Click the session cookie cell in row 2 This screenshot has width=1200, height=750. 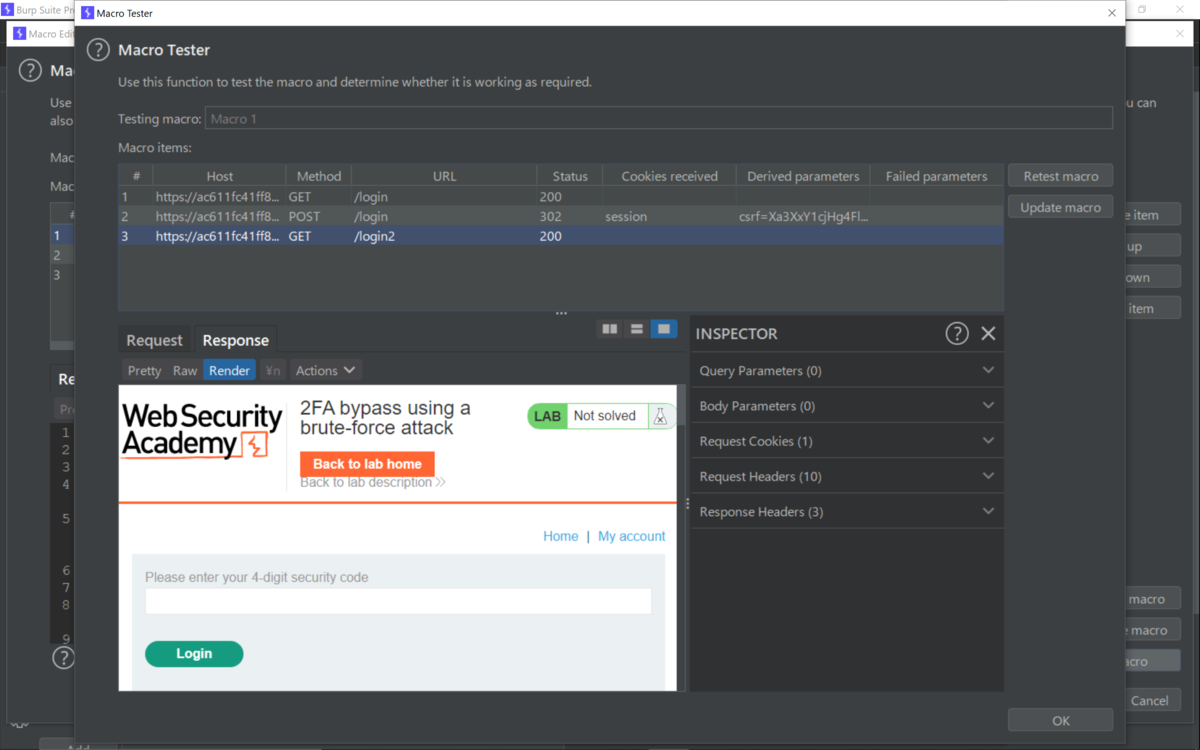pos(669,216)
